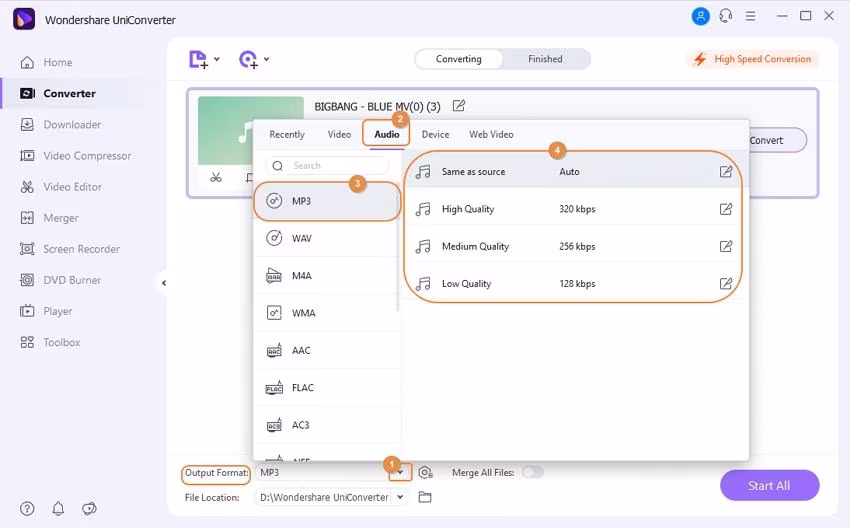
Task: Select the Recently tab
Action: pos(287,134)
